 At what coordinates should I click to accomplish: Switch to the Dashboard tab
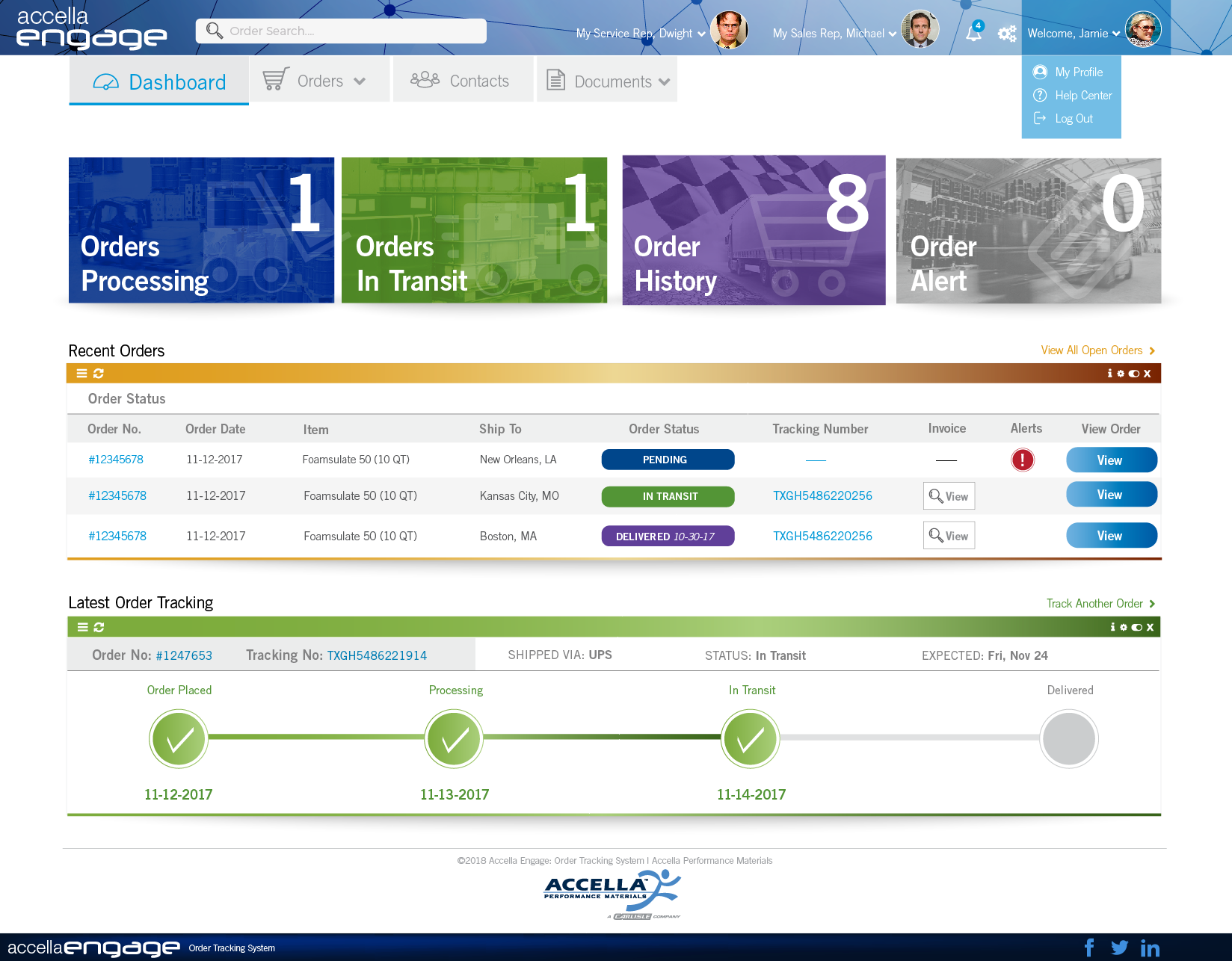click(x=159, y=81)
